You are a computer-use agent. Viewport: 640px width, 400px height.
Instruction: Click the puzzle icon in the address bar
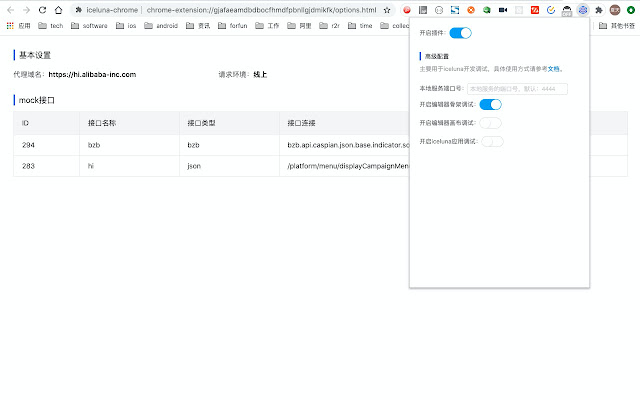[78, 10]
